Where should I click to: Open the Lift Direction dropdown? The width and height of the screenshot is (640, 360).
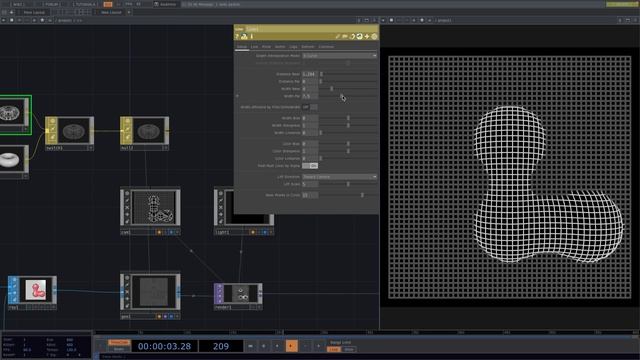340,177
